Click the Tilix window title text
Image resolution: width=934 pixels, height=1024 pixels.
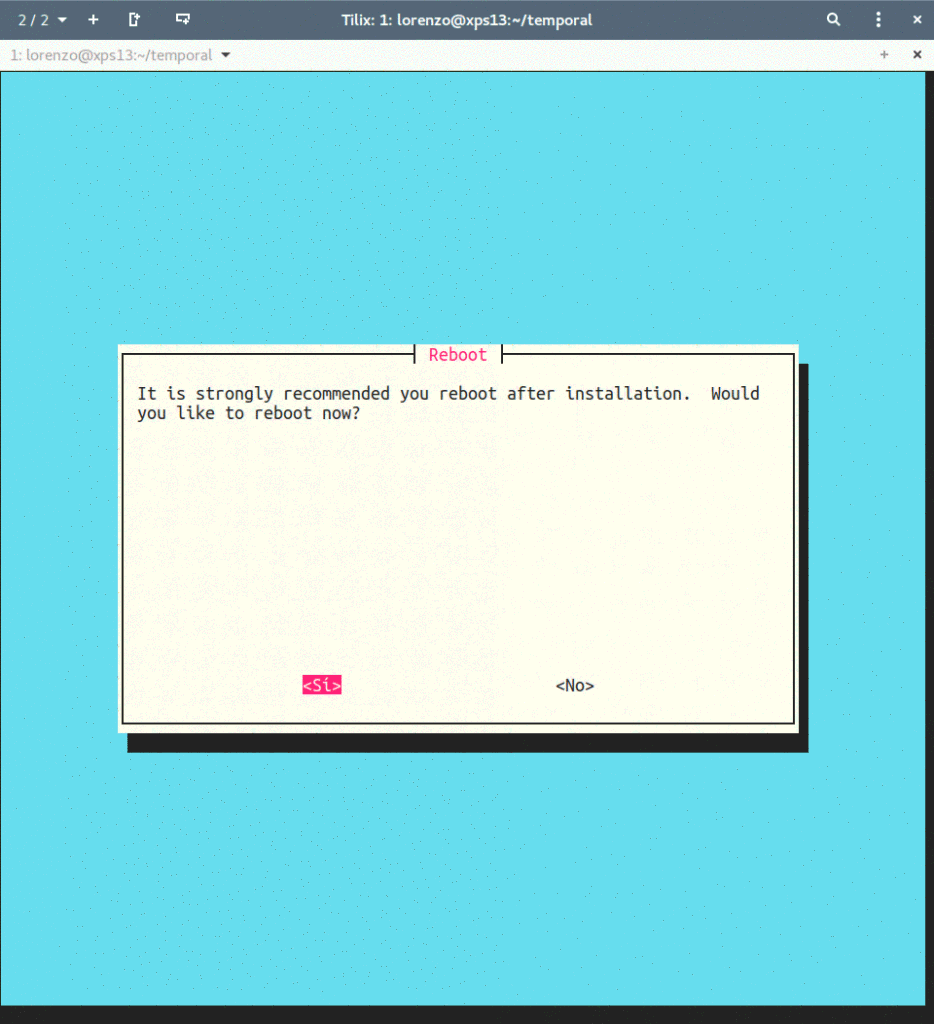click(x=466, y=19)
